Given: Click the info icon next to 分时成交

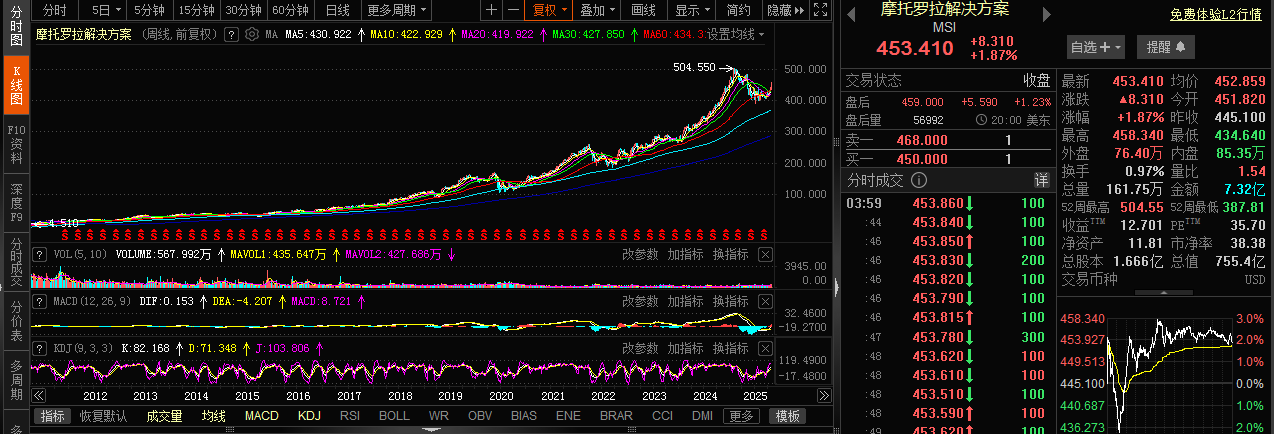Looking at the screenshot, I should [919, 181].
